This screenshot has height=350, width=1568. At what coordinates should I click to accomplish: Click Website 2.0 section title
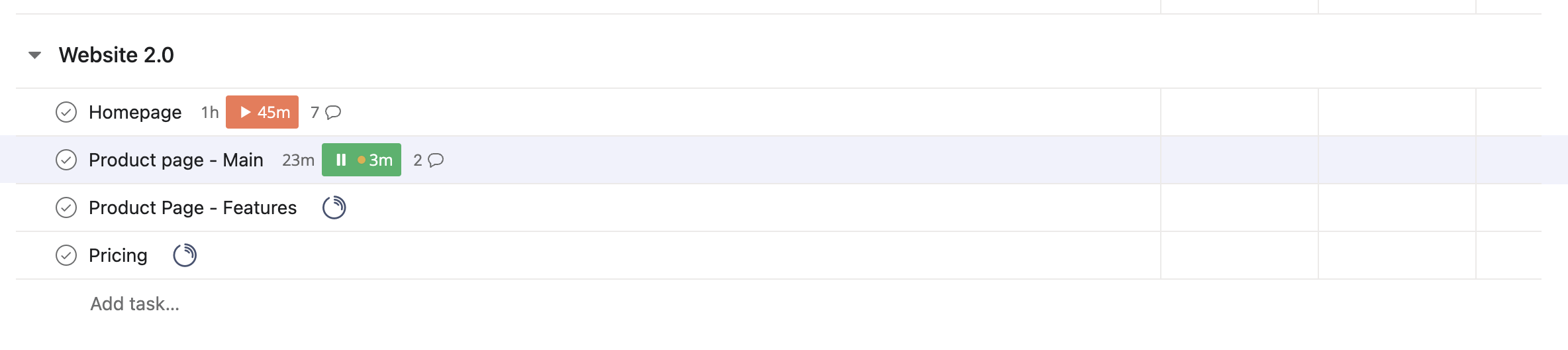coord(117,55)
